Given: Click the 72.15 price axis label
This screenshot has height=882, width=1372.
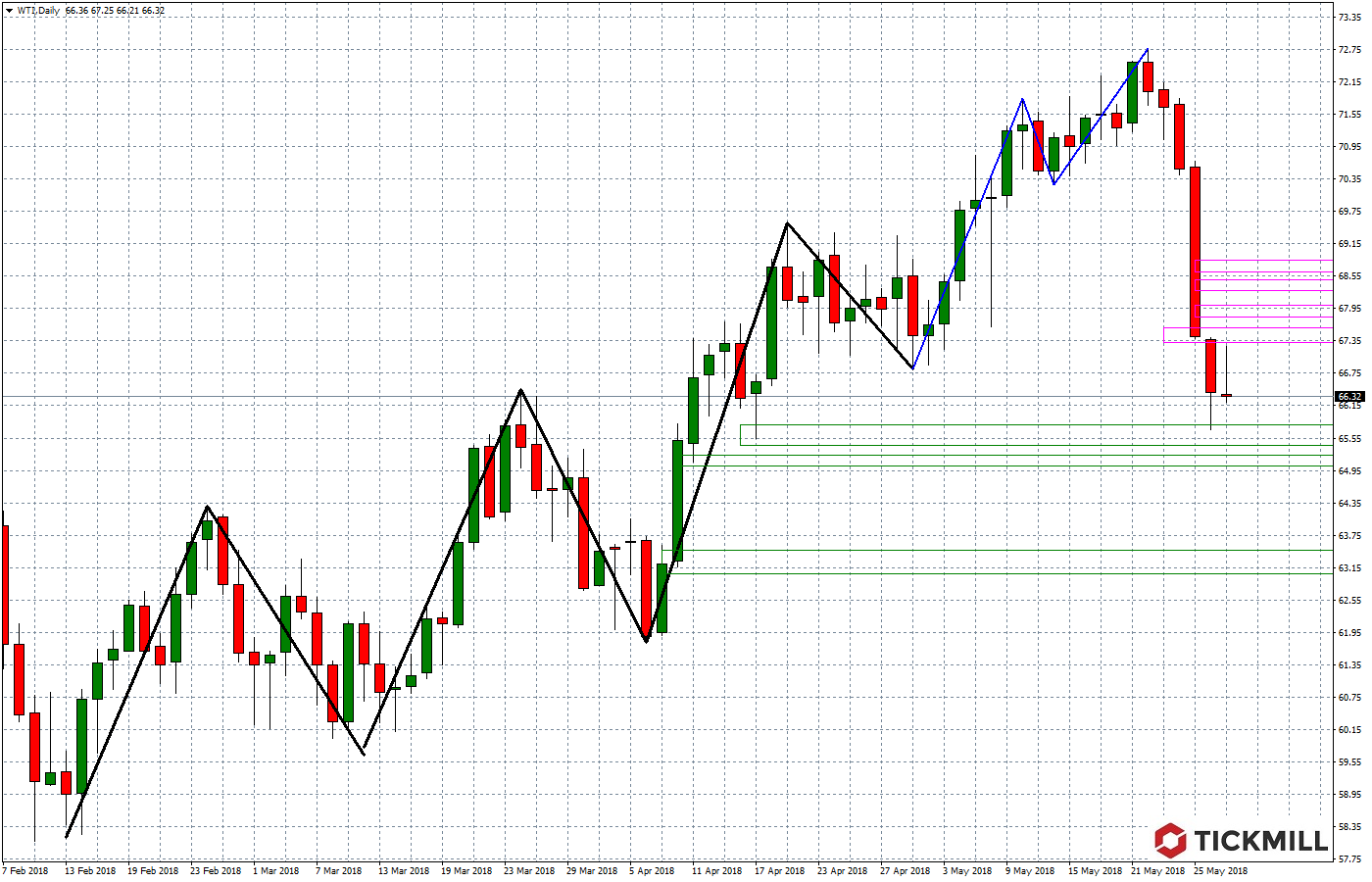Looking at the screenshot, I should 1349,82.
